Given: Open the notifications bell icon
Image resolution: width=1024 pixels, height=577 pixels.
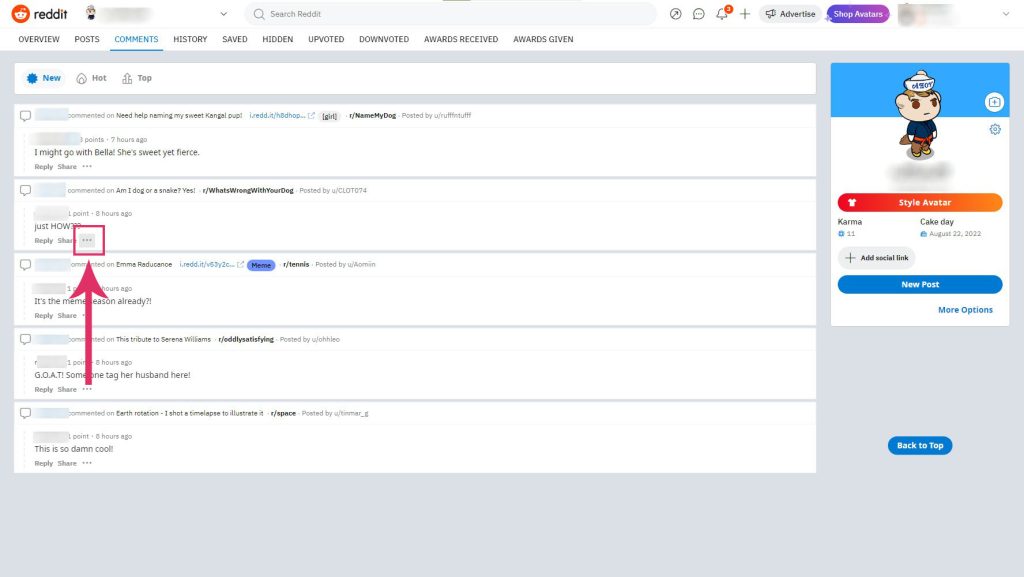Looking at the screenshot, I should click(722, 14).
